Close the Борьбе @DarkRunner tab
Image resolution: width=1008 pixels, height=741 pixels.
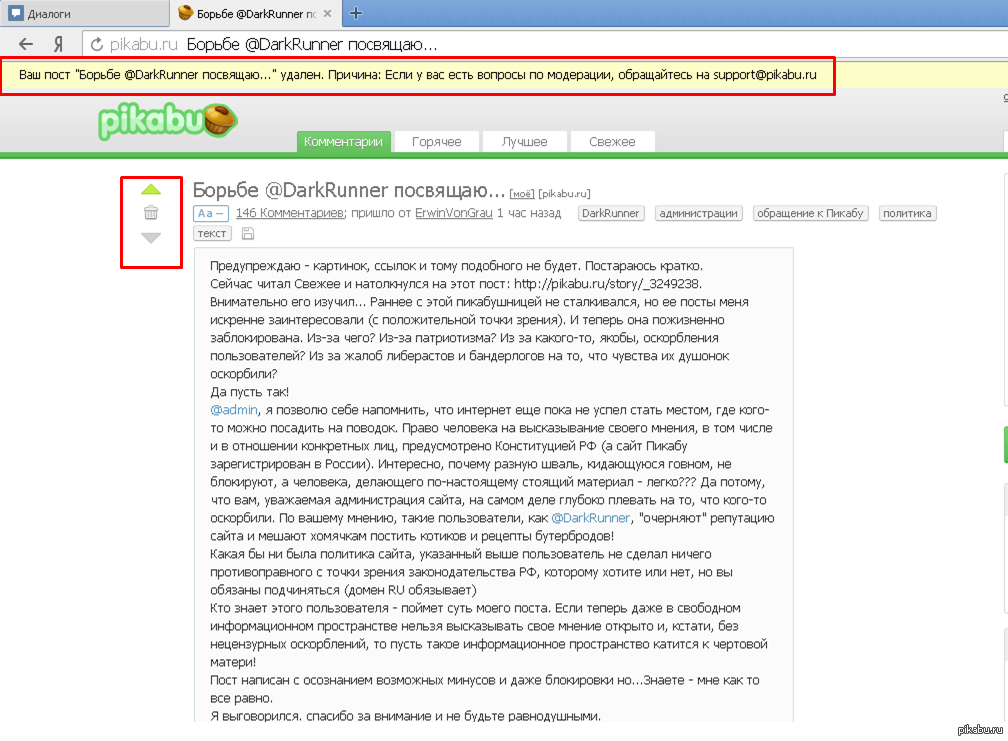327,13
